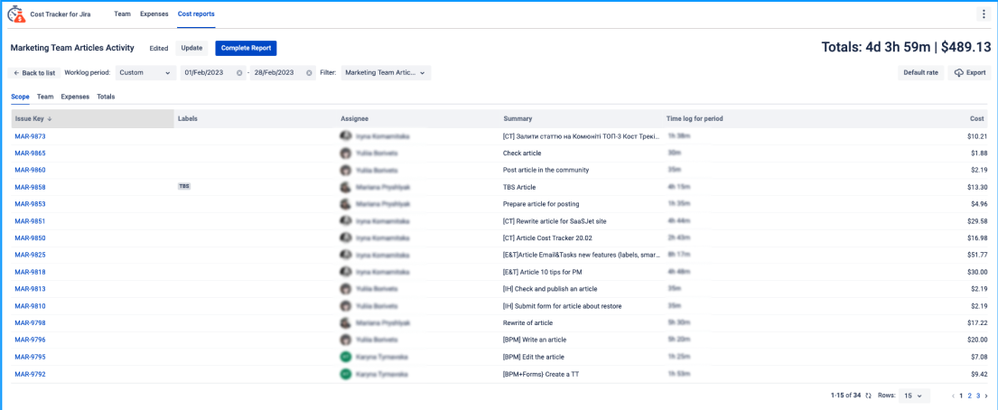Open issue MAR-9858
The height and width of the screenshot is (410, 998).
pyautogui.click(x=30, y=187)
